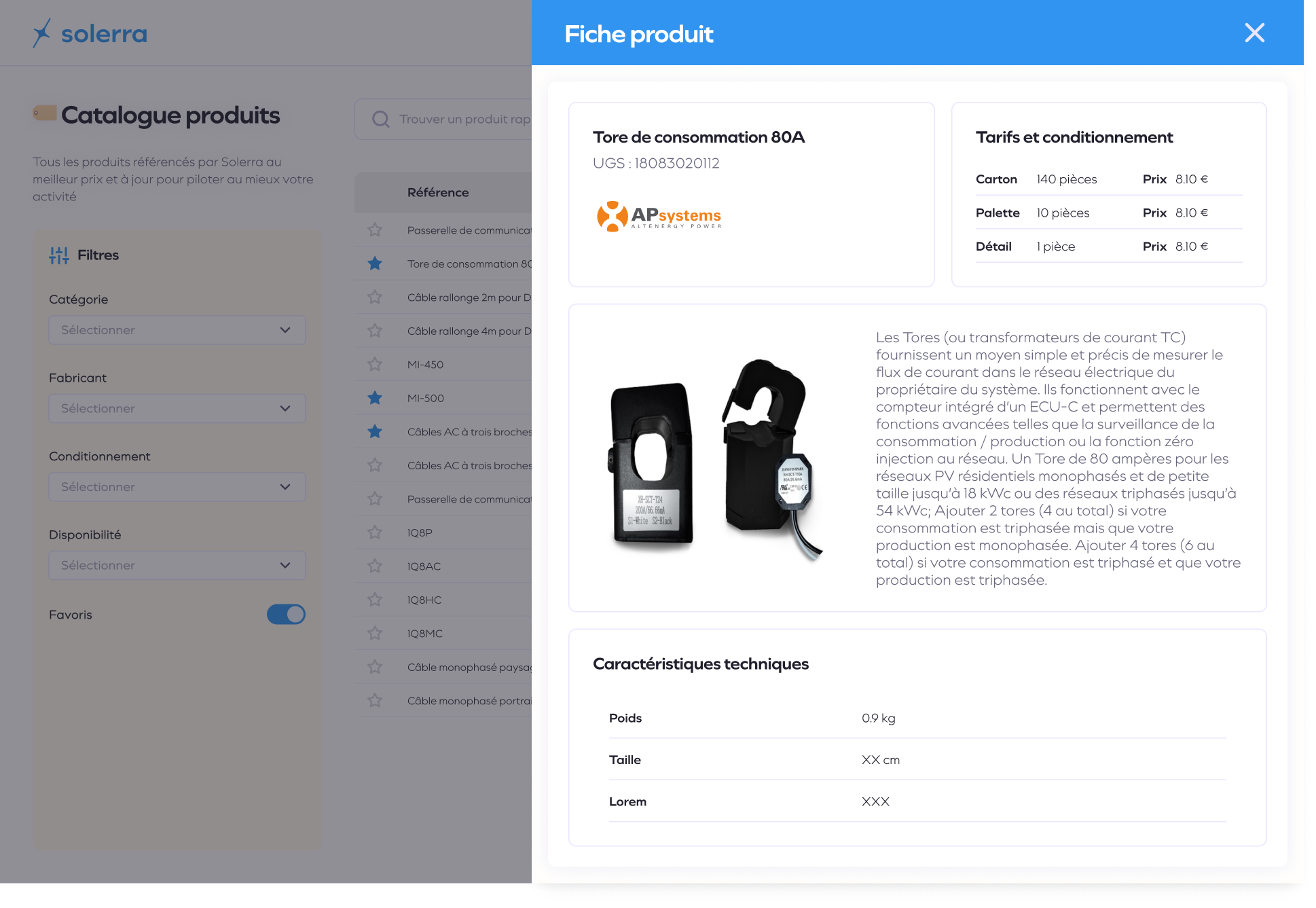This screenshot has width=1316, height=908.
Task: Toggle favorite star for IQ8AC
Action: [x=375, y=566]
